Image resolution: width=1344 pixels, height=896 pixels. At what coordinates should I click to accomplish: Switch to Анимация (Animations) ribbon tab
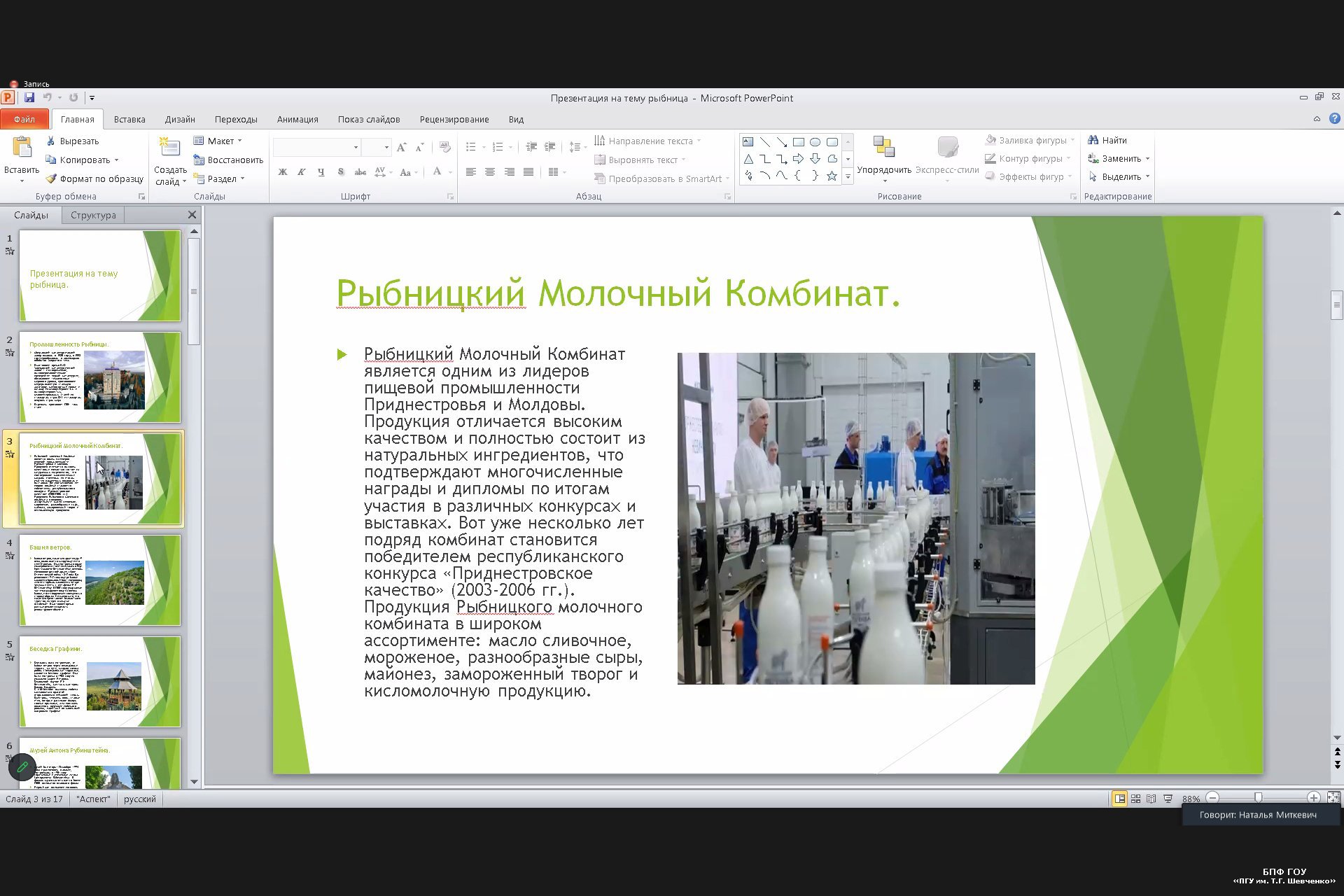click(x=297, y=119)
